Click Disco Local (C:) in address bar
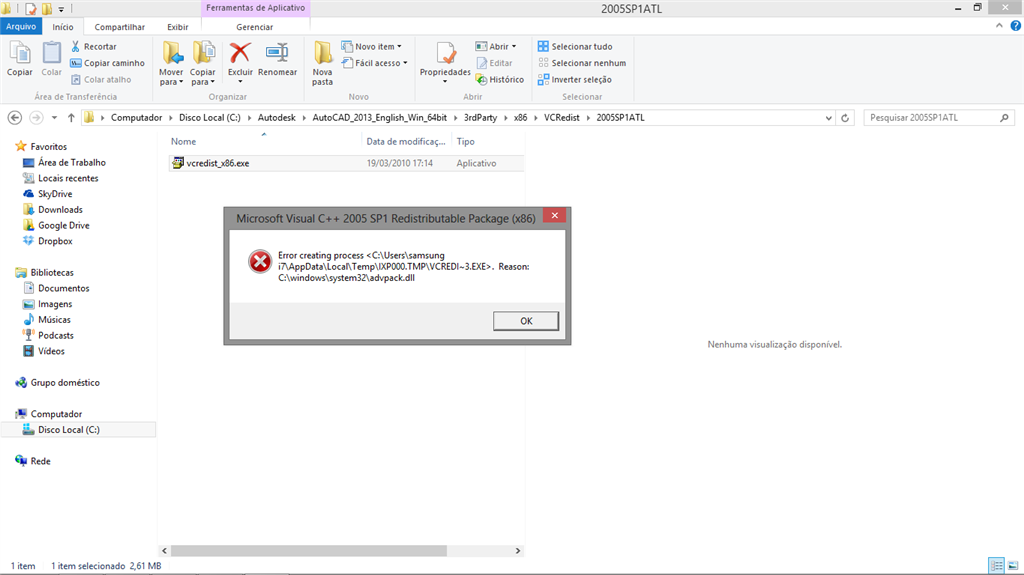Viewport: 1024px width, 575px height. click(x=210, y=118)
